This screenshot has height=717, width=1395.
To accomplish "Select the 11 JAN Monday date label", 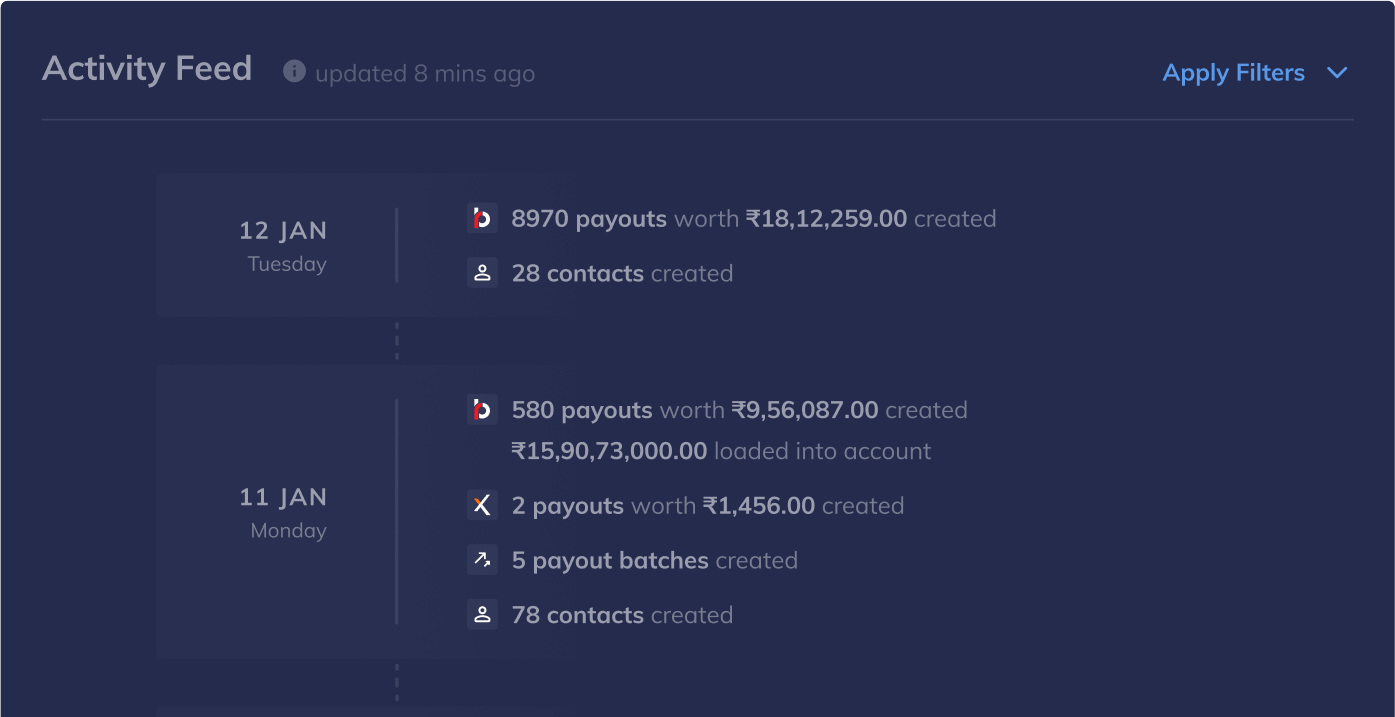I will (283, 512).
